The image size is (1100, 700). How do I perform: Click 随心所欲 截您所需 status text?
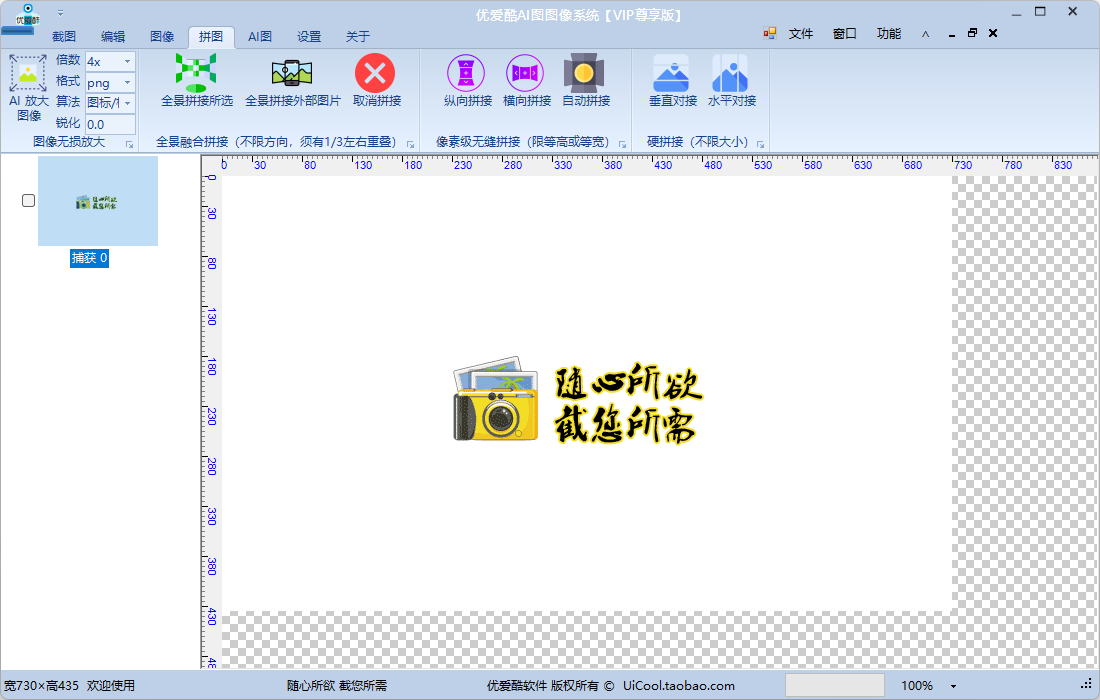(337, 686)
